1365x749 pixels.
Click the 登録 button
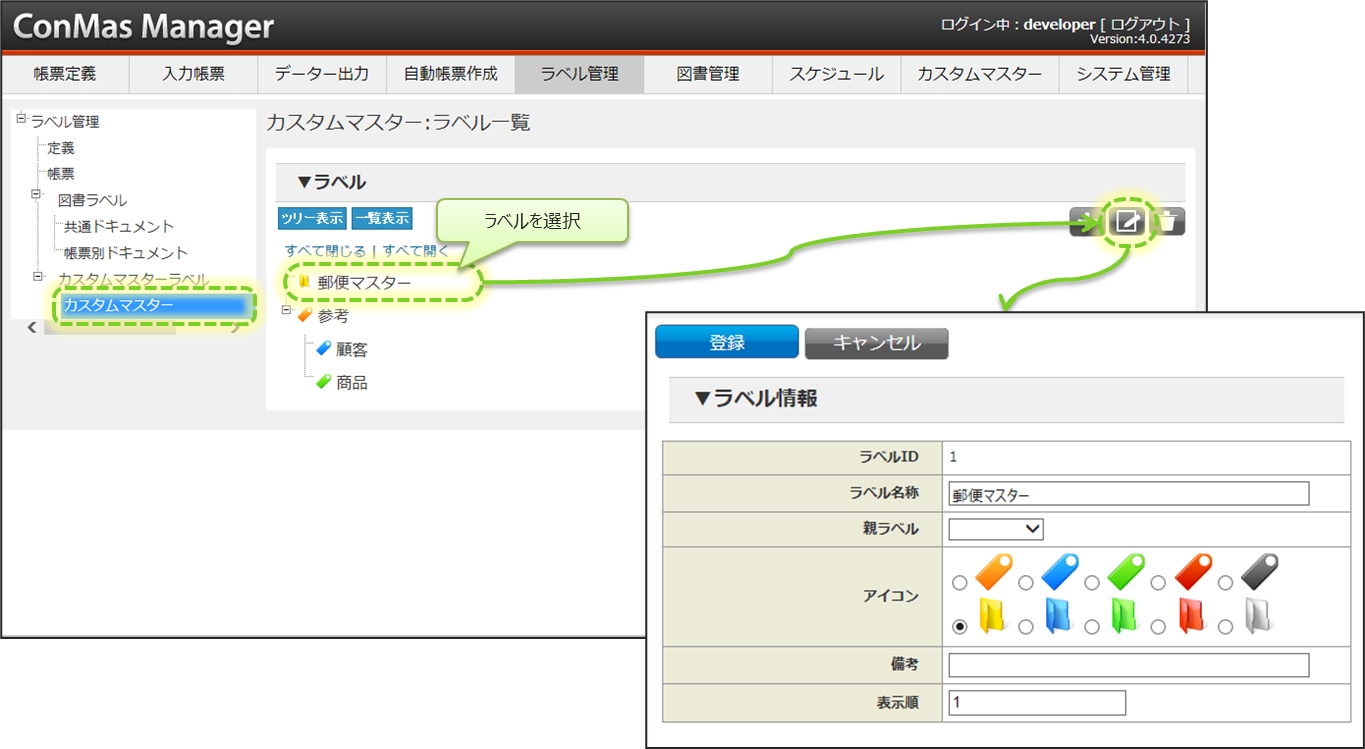(726, 343)
